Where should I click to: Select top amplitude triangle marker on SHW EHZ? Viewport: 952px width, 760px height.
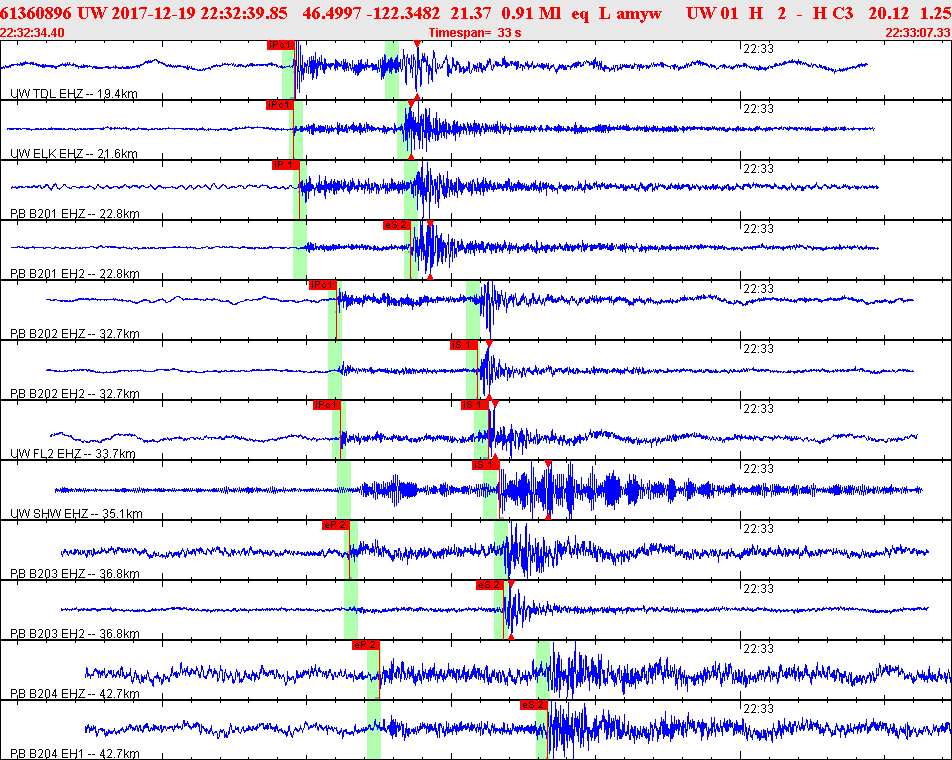click(x=548, y=464)
